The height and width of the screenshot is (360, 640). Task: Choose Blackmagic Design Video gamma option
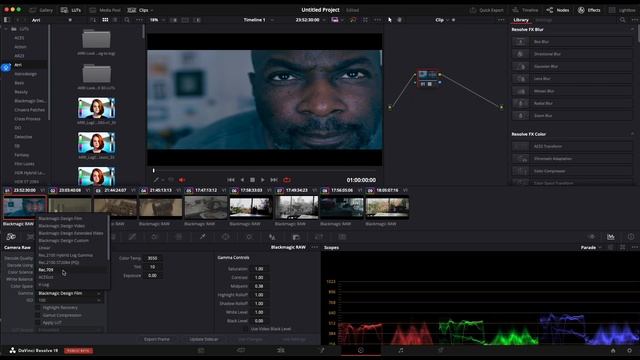coord(72,226)
